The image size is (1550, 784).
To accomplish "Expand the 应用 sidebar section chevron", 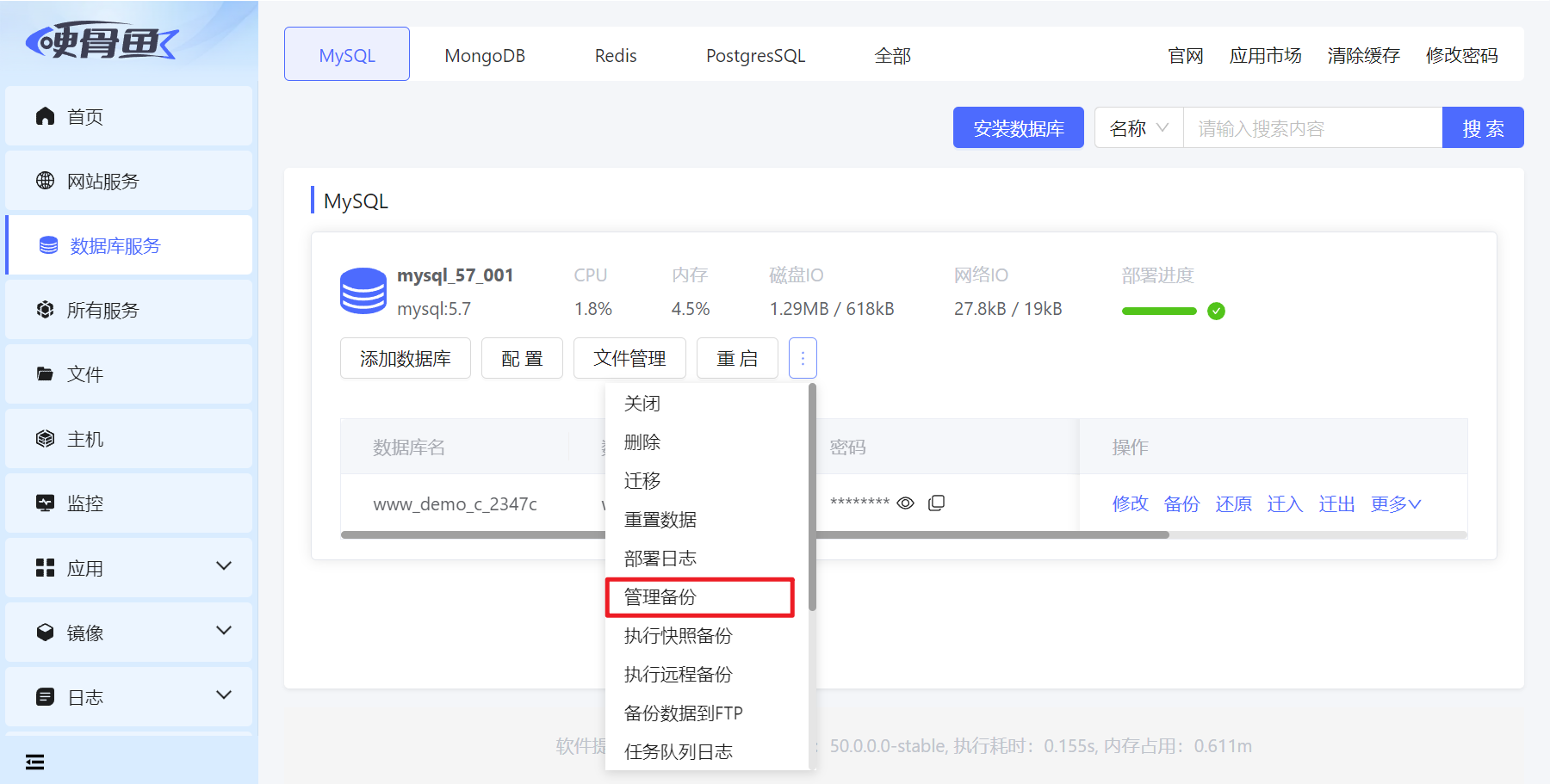I will 224,566.
